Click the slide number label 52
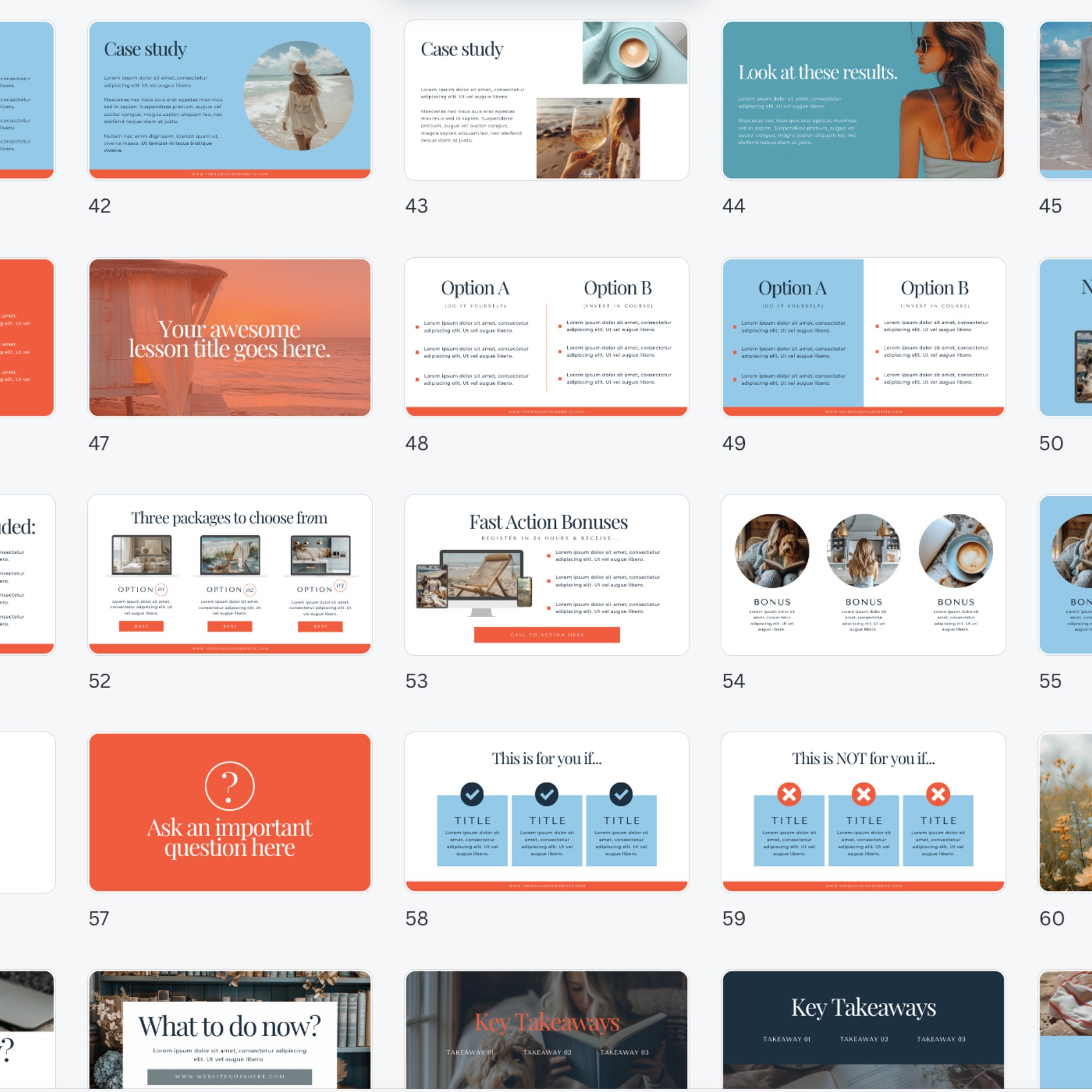 99,680
